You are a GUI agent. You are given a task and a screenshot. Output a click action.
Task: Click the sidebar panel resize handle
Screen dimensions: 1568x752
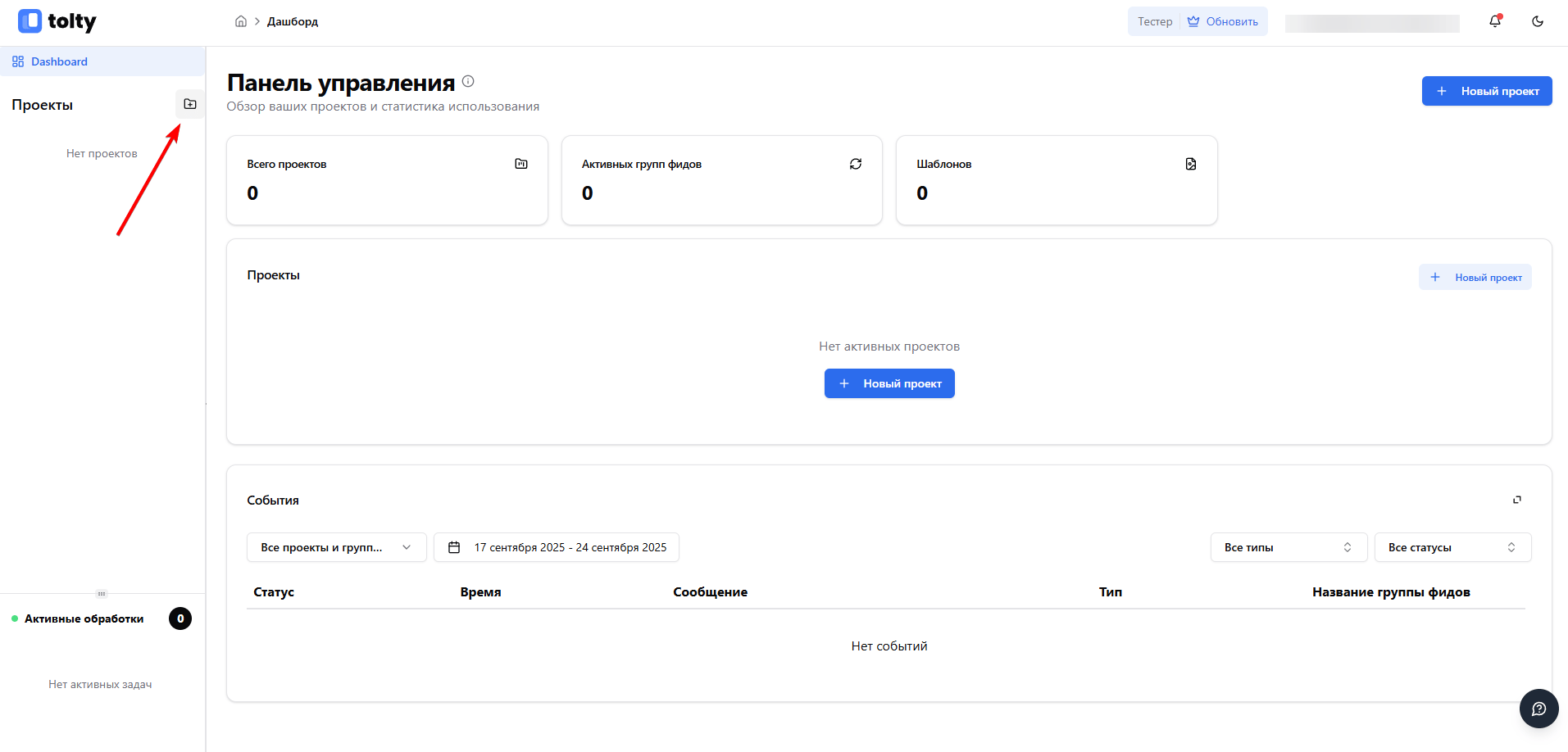click(102, 593)
